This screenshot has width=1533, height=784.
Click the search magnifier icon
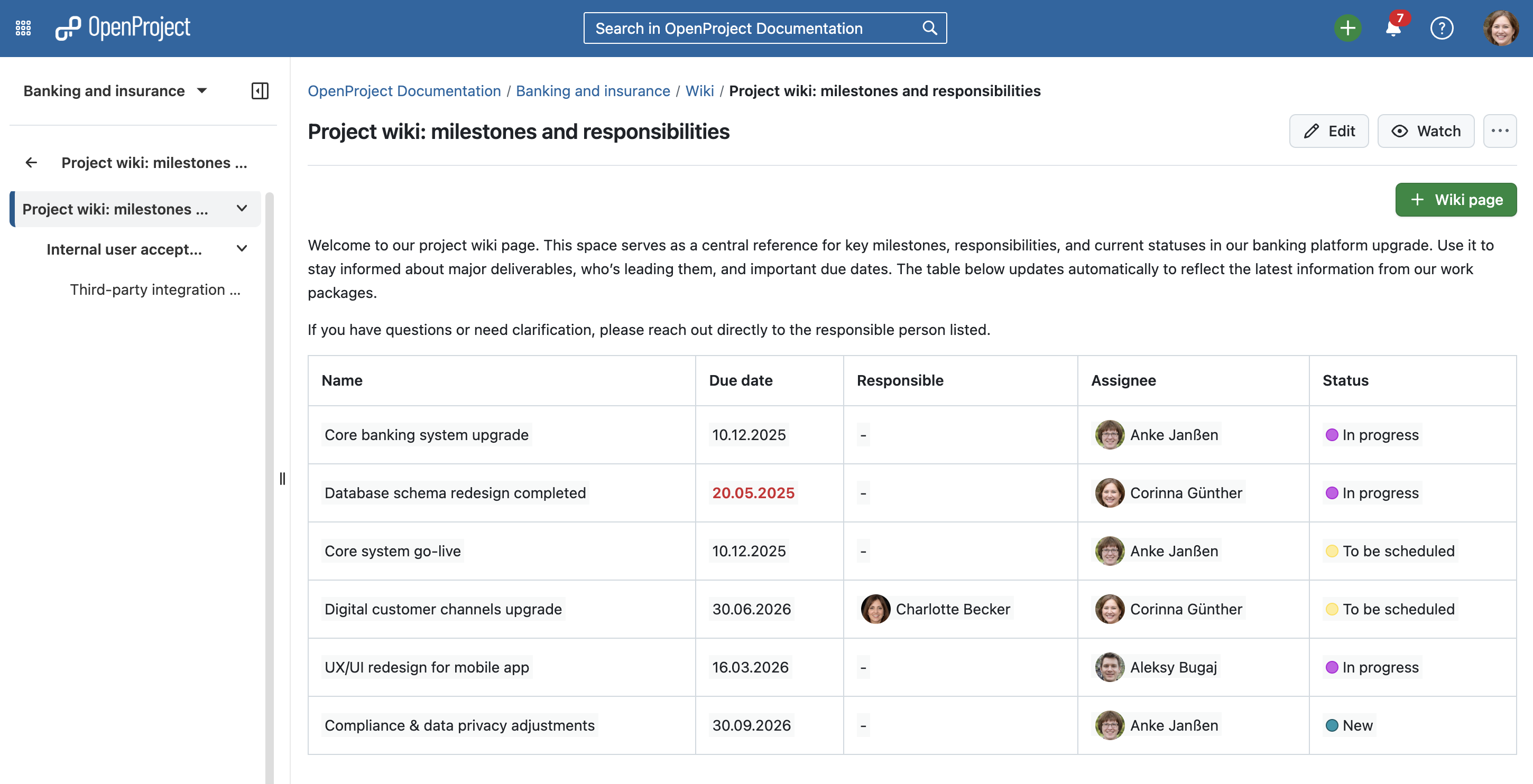(x=929, y=28)
